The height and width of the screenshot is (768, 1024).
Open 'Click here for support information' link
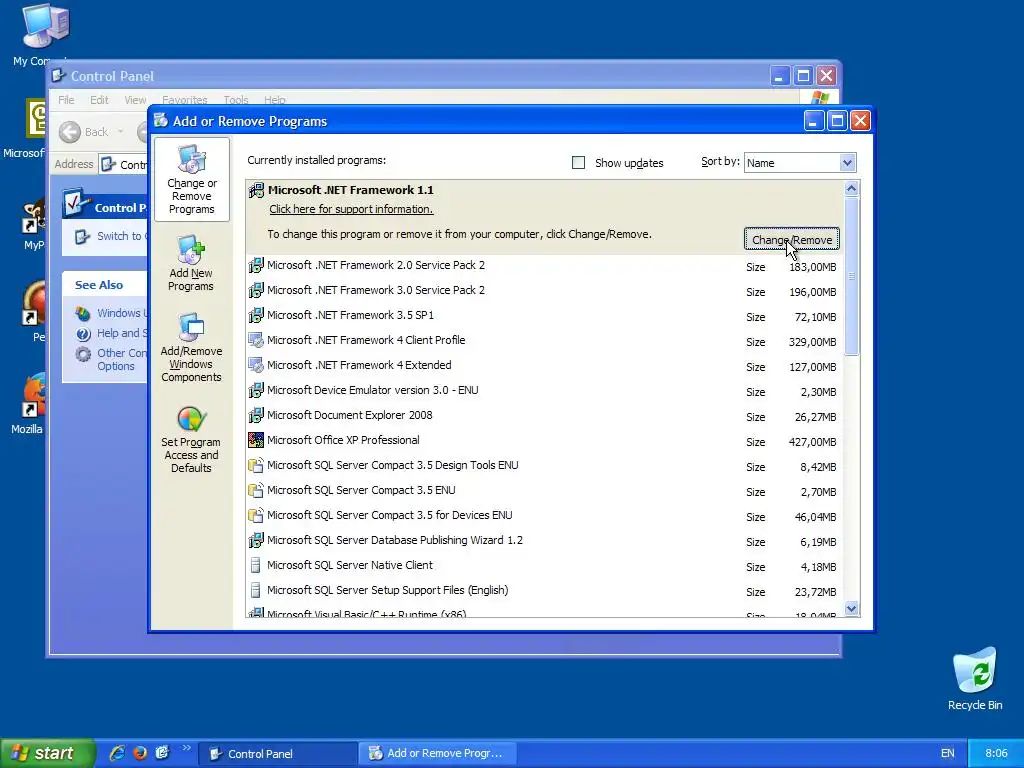click(x=351, y=209)
